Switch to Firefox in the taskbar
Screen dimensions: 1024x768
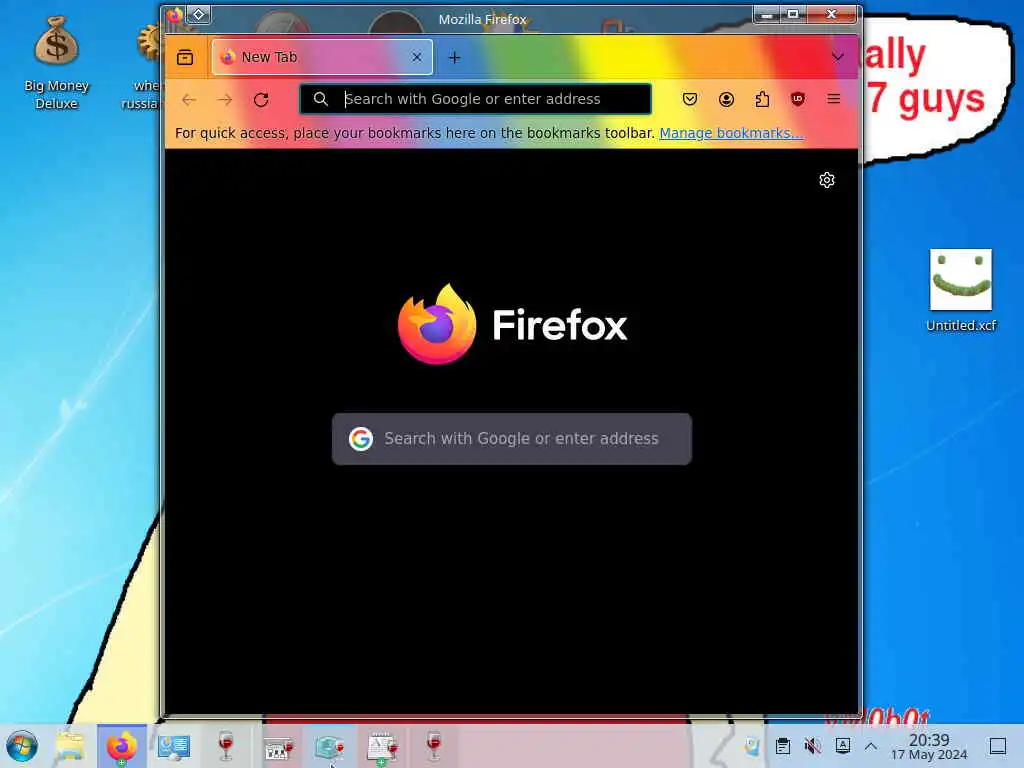[x=121, y=746]
